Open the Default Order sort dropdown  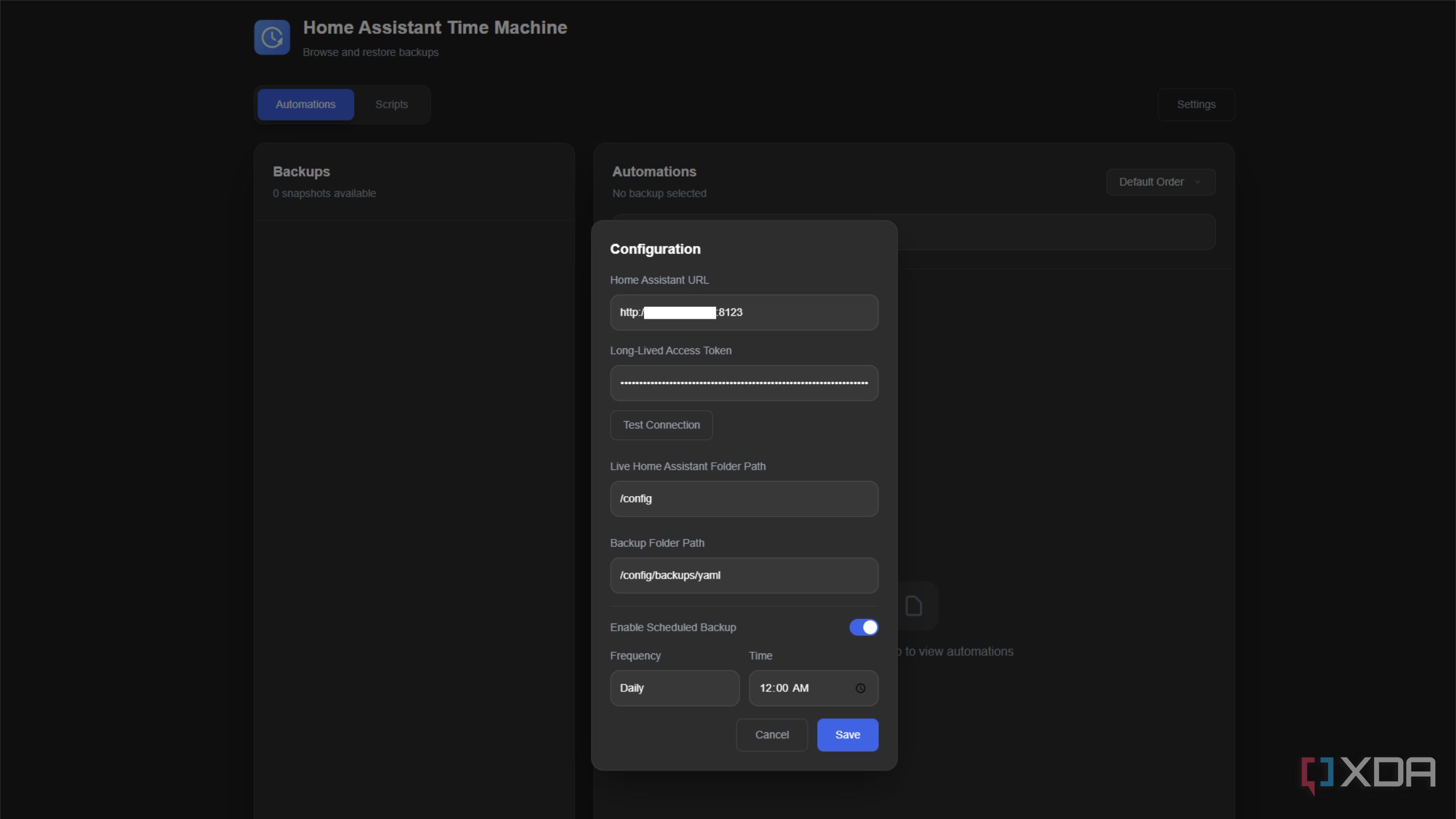(1161, 182)
